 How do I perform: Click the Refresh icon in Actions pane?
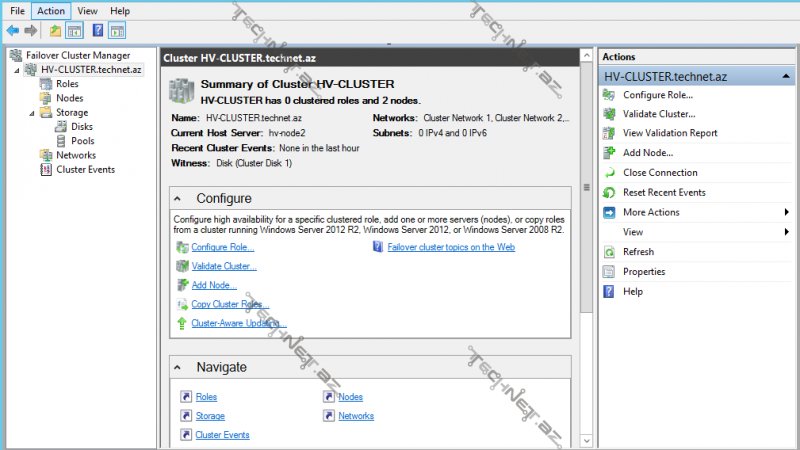(x=609, y=252)
